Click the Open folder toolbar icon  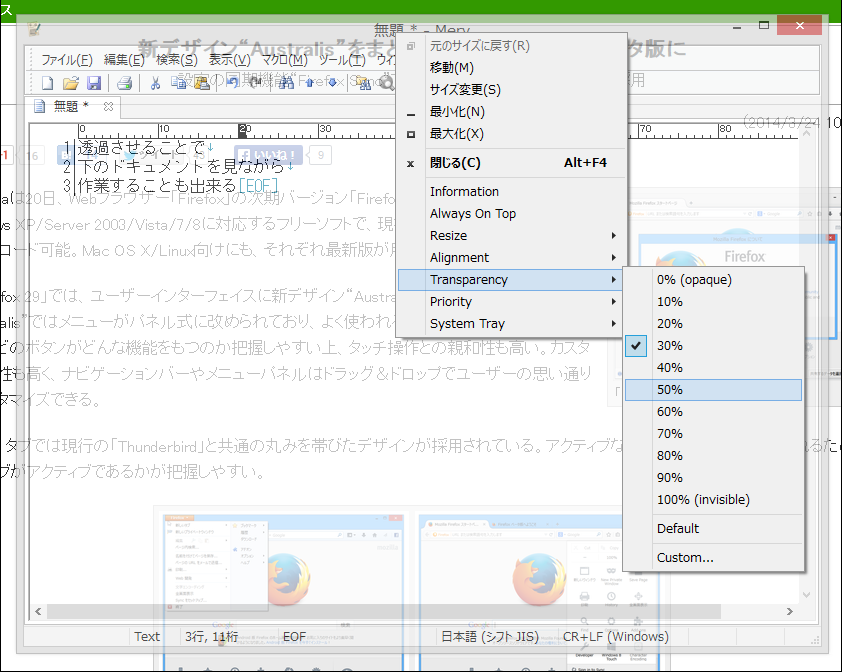[x=70, y=83]
